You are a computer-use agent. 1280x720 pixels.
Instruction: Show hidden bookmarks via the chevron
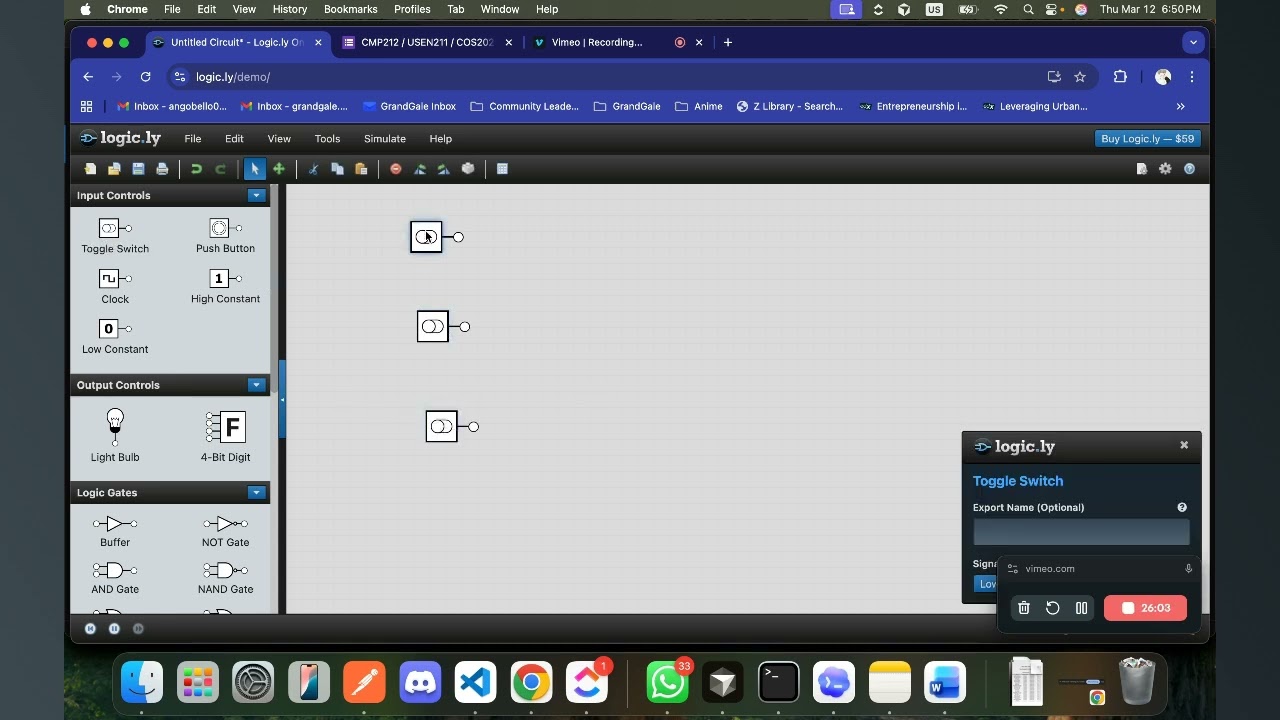(1181, 106)
